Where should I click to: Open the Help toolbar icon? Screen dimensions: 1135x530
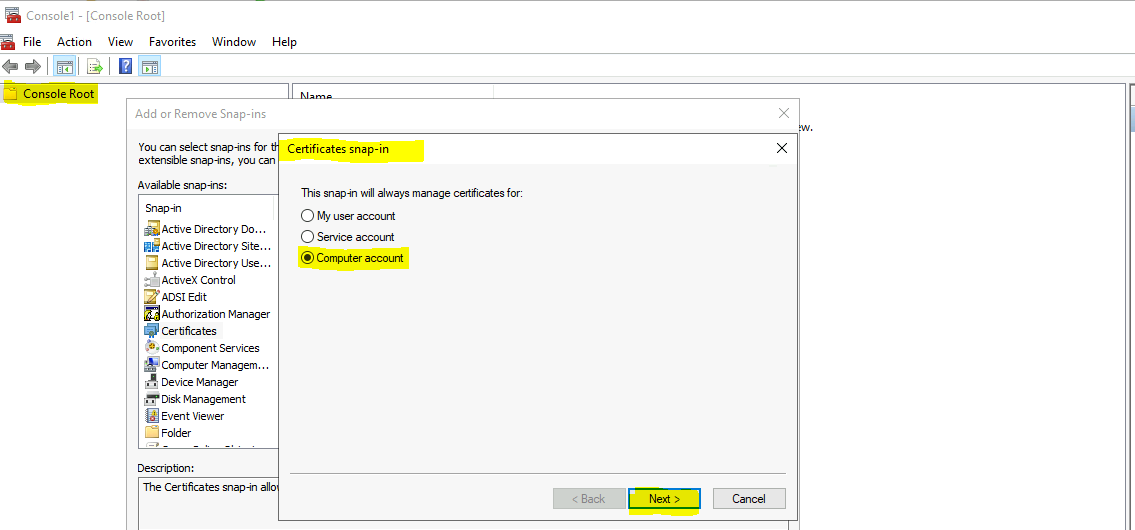pyautogui.click(x=125, y=67)
